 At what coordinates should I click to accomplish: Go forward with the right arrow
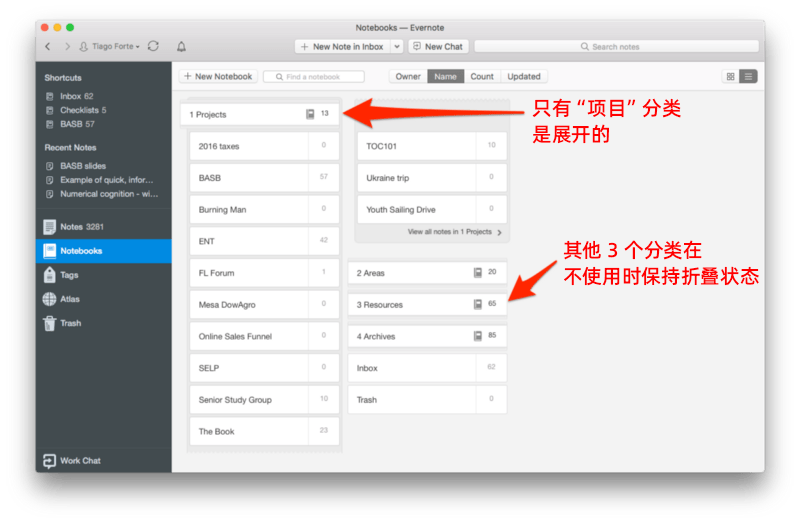[67, 46]
